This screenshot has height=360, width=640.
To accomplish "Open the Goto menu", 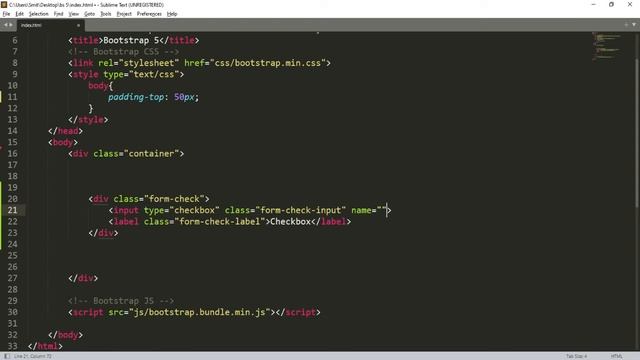I will click(x=89, y=14).
